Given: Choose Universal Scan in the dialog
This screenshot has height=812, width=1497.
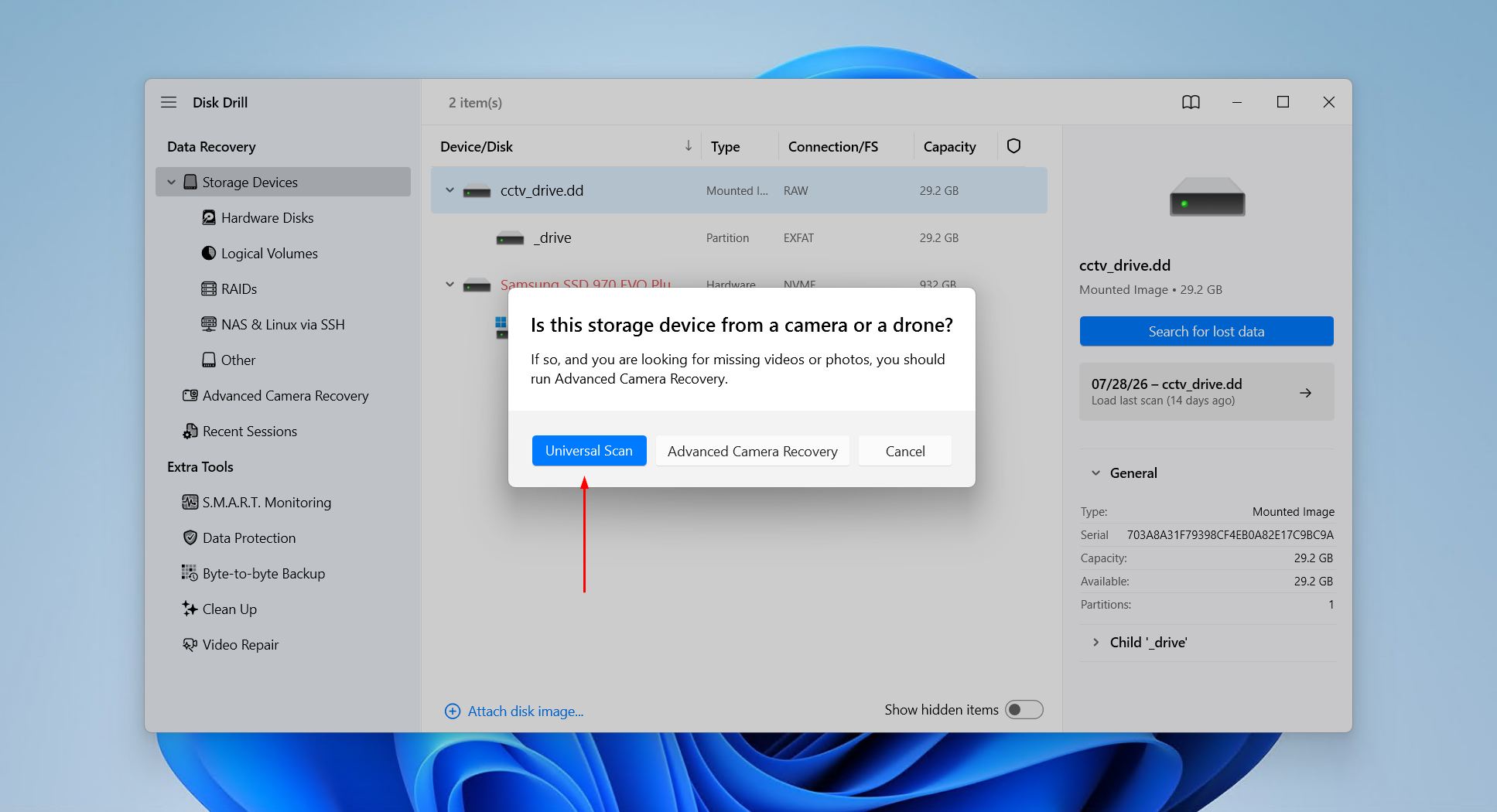Looking at the screenshot, I should pos(589,451).
